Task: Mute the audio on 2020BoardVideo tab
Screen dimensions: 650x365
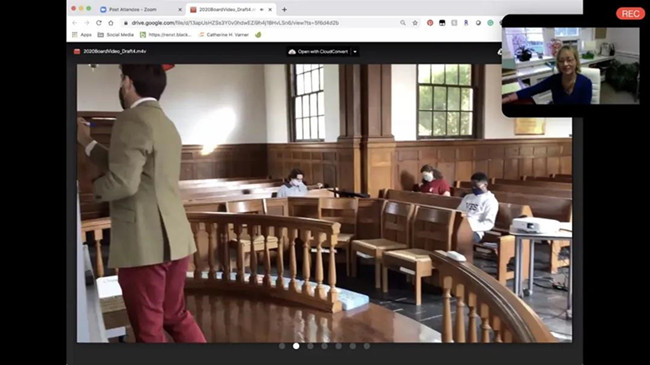Action: point(262,9)
